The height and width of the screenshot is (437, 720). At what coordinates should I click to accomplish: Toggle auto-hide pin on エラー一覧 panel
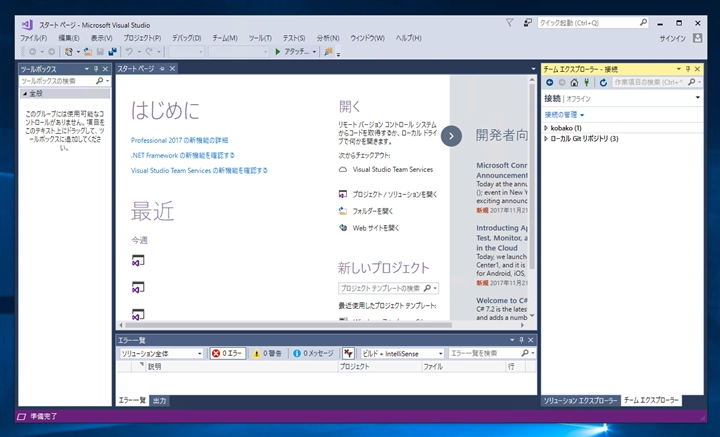pyautogui.click(x=521, y=340)
